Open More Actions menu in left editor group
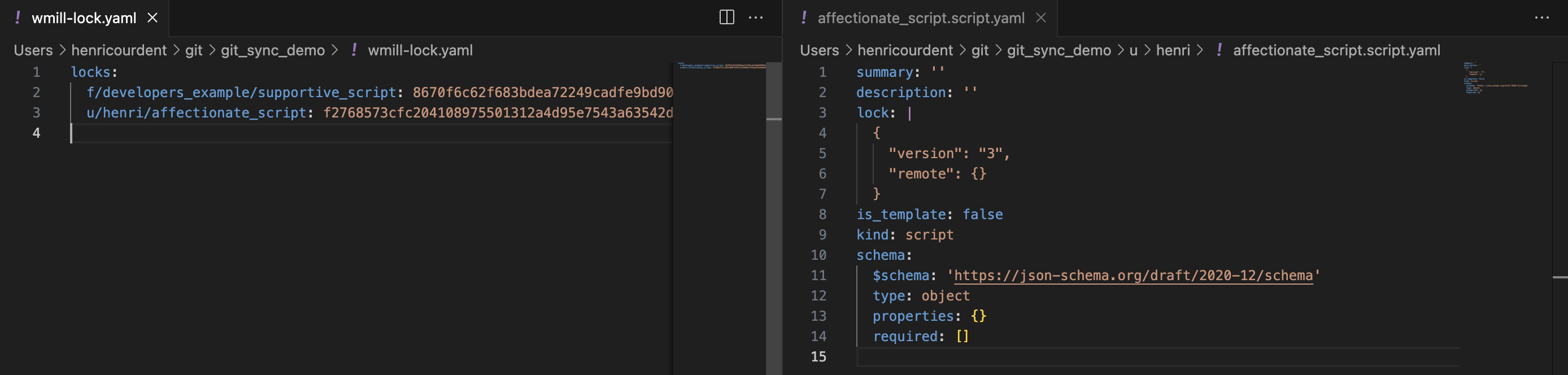This screenshot has height=375, width=1568. (755, 18)
